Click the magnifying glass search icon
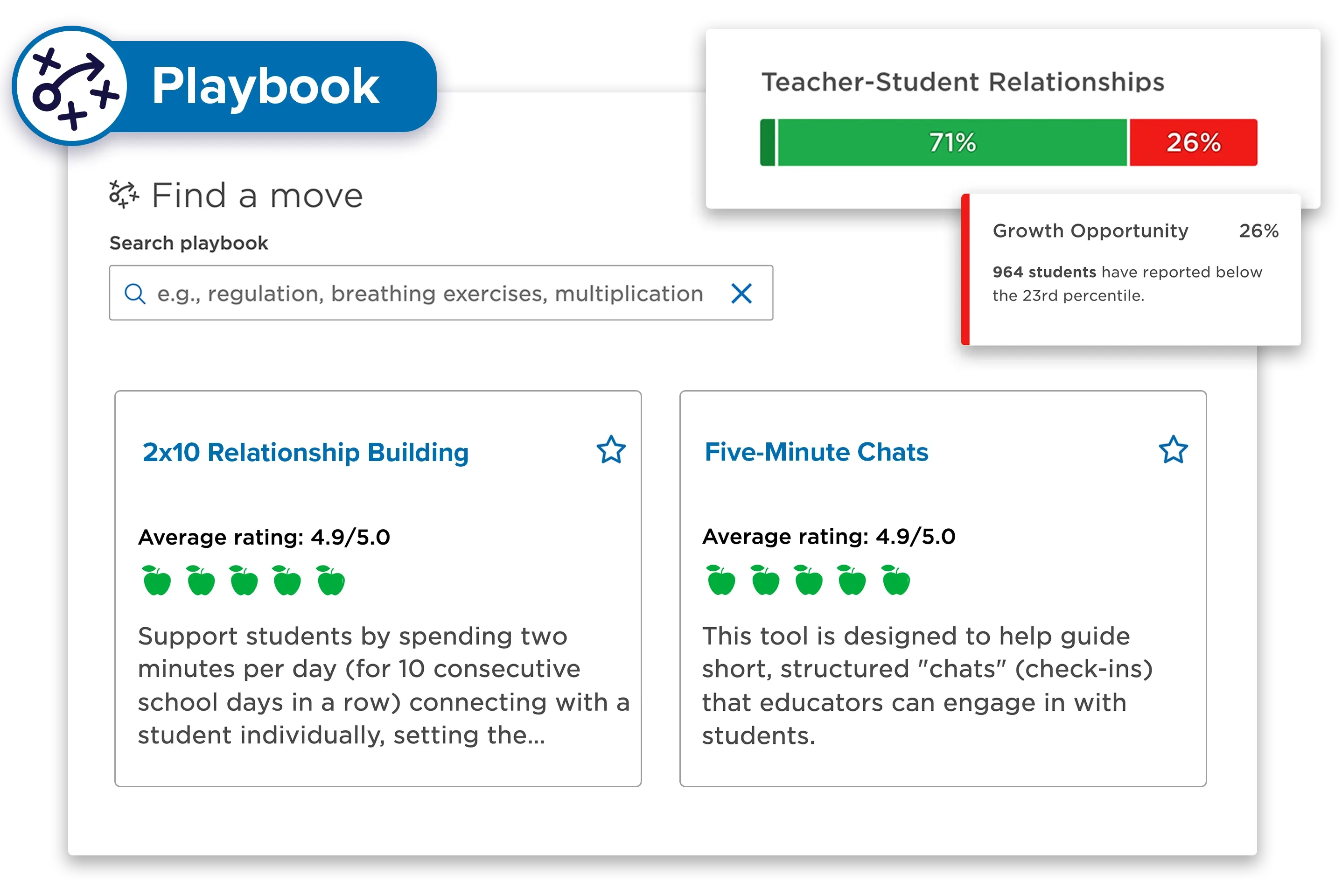Image resolution: width=1342 pixels, height=896 pixels. 135,294
